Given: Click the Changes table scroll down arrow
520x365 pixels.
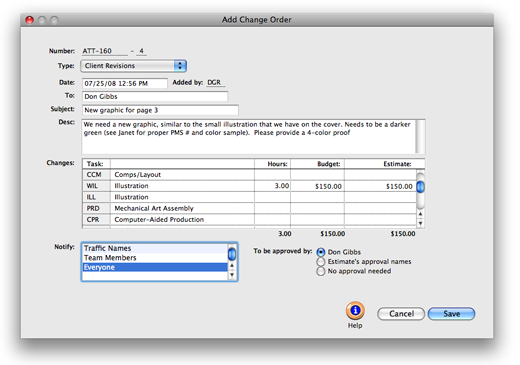Looking at the screenshot, I should click(x=421, y=223).
